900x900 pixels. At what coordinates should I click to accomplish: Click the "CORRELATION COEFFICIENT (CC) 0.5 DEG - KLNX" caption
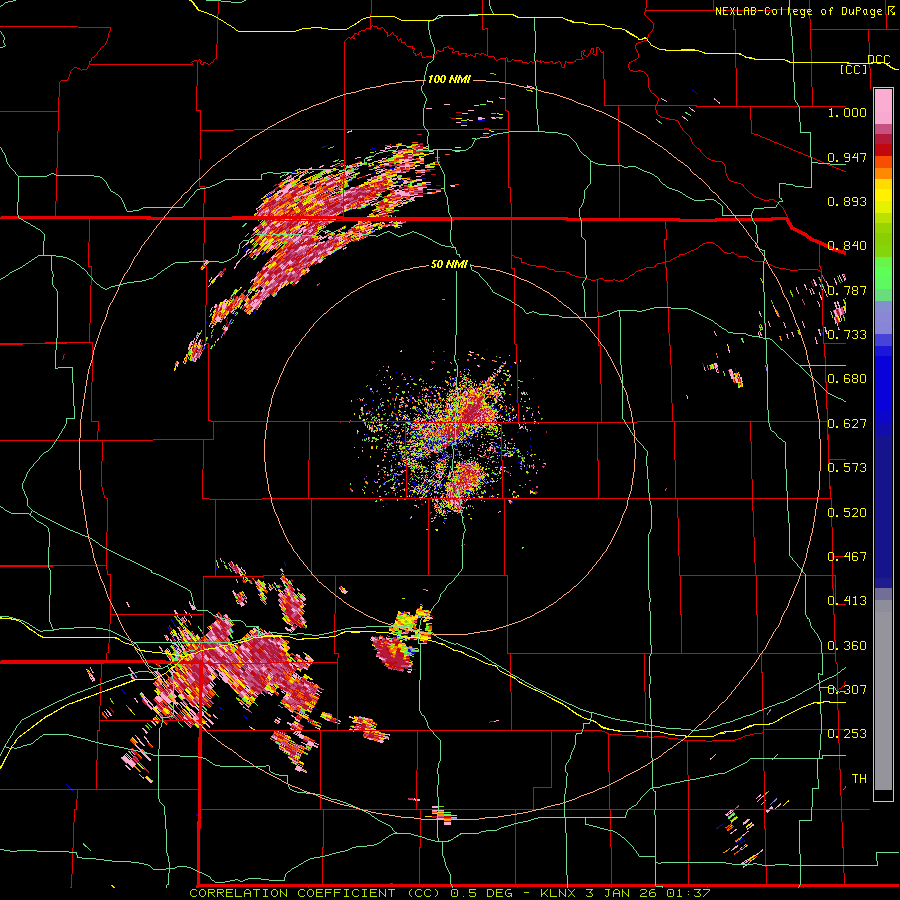coord(381,893)
